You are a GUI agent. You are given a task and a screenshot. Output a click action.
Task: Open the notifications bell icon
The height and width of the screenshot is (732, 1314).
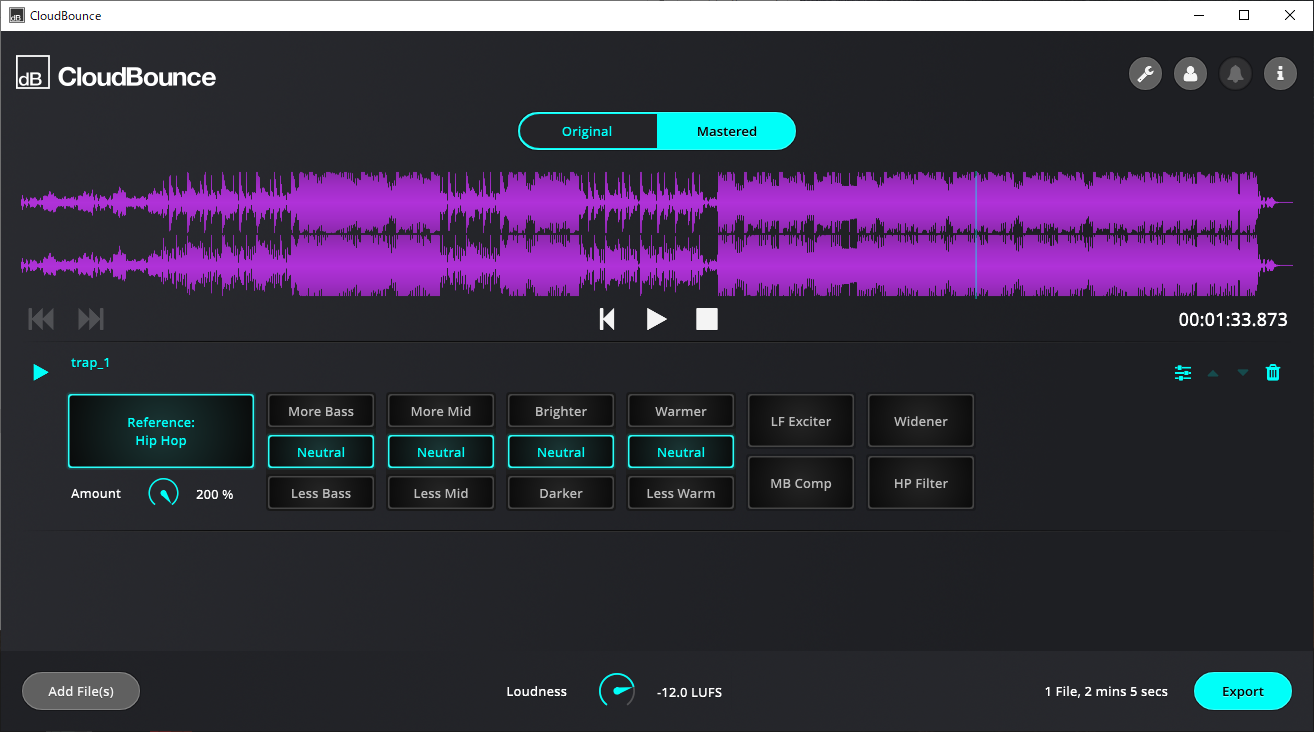point(1235,74)
